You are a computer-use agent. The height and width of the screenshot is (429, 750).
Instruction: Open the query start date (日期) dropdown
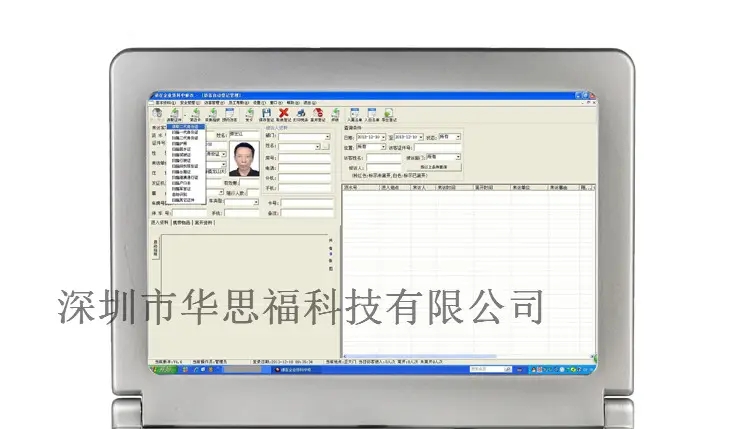[383, 137]
